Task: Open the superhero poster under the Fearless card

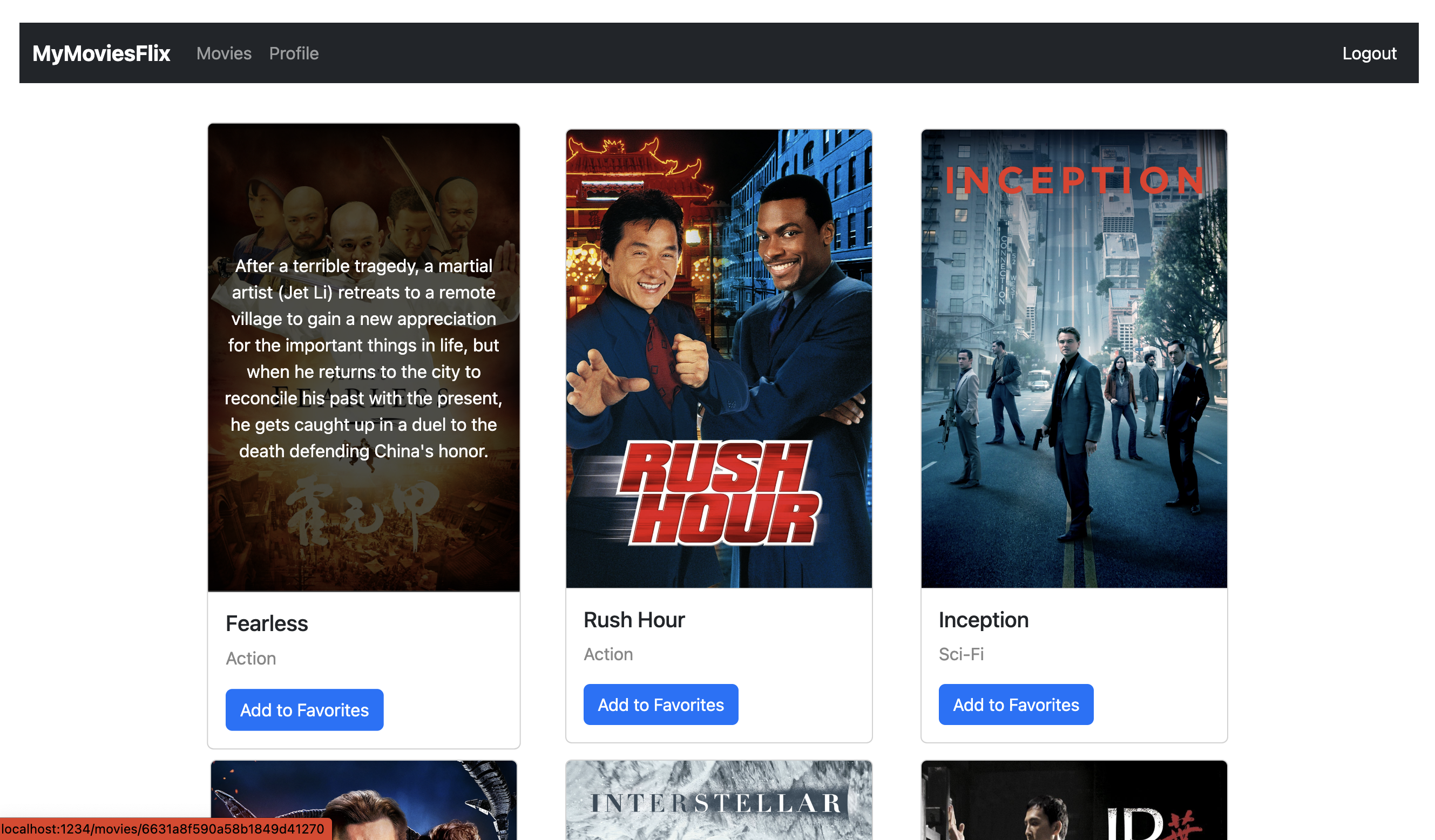Action: pos(364,800)
